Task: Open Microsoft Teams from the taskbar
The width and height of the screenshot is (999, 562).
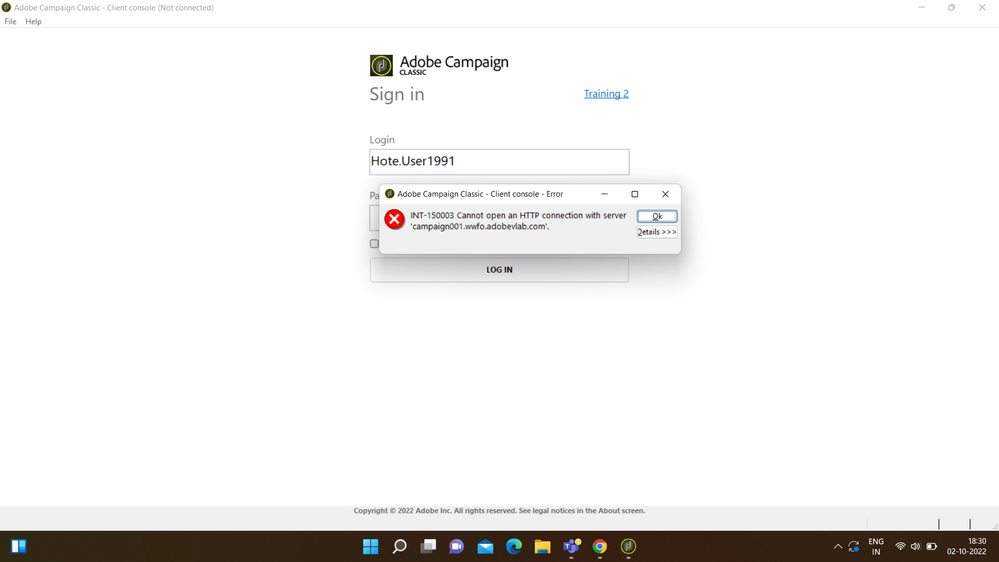Action: click(571, 546)
